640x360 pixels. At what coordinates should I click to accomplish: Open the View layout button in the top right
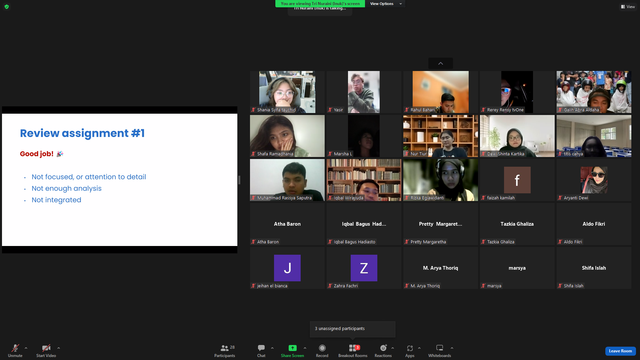tap(628, 7)
